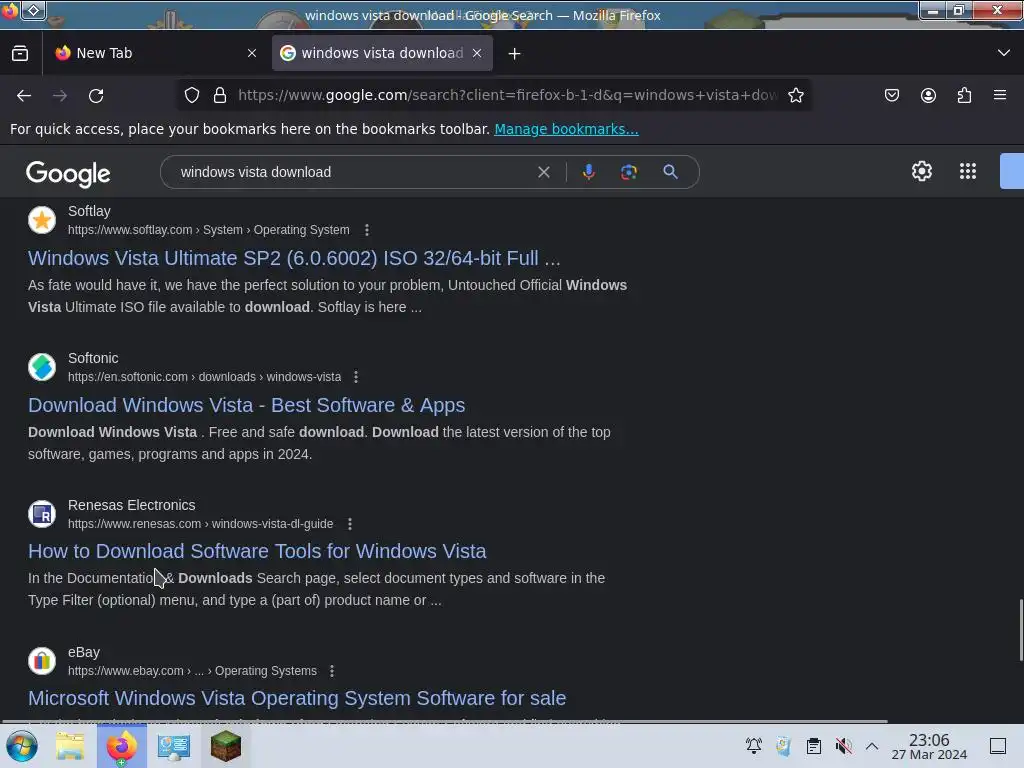Viewport: 1024px width, 768px height.
Task: Click the eBay favicon
Action: (42, 661)
